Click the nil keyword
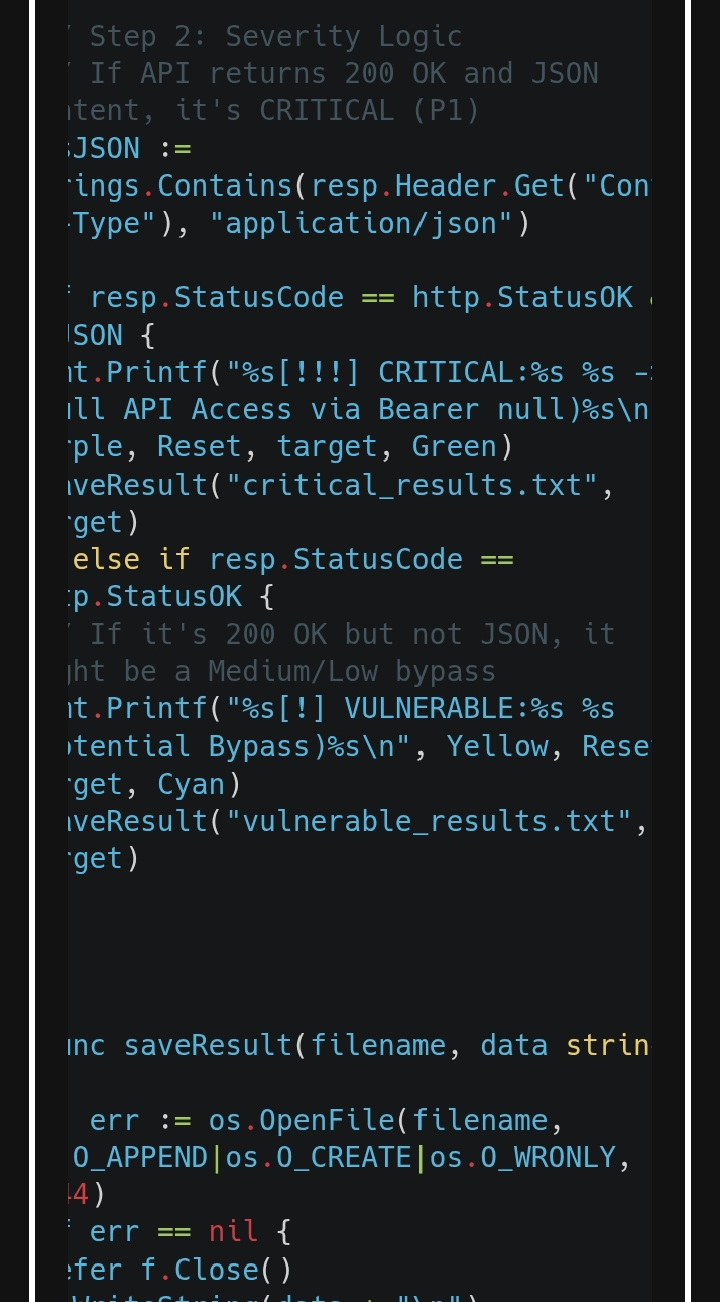This screenshot has height=1302, width=720. click(x=233, y=1232)
